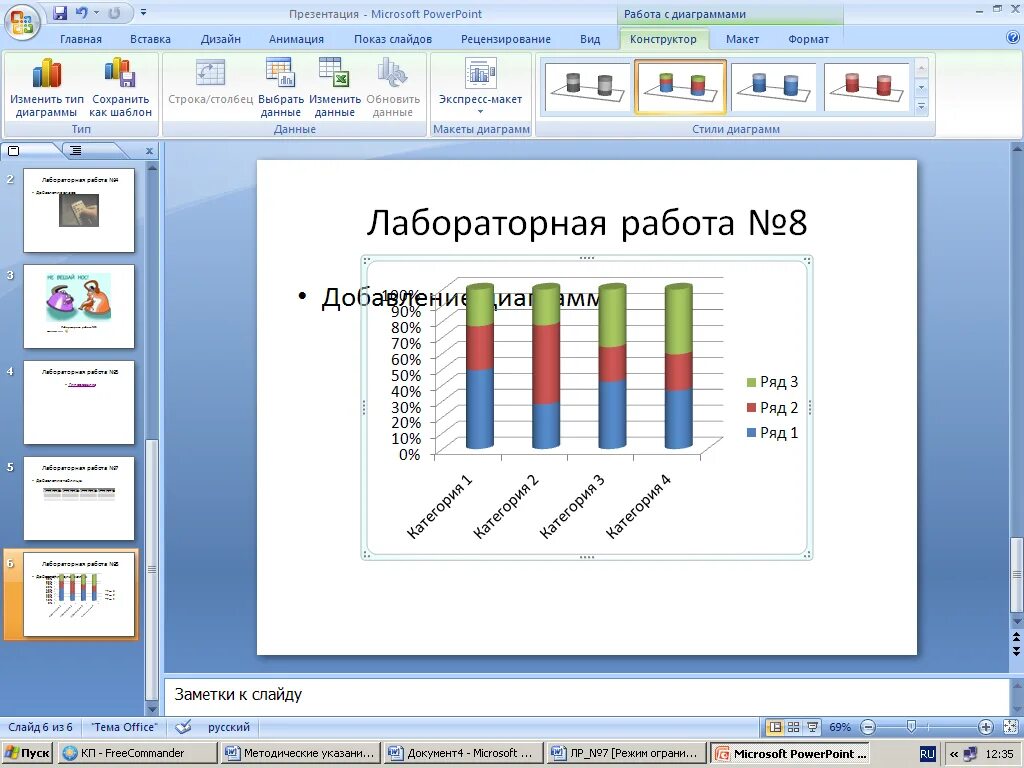Expand the chart styles gallery
The width and height of the screenshot is (1024, 768).
[x=921, y=106]
